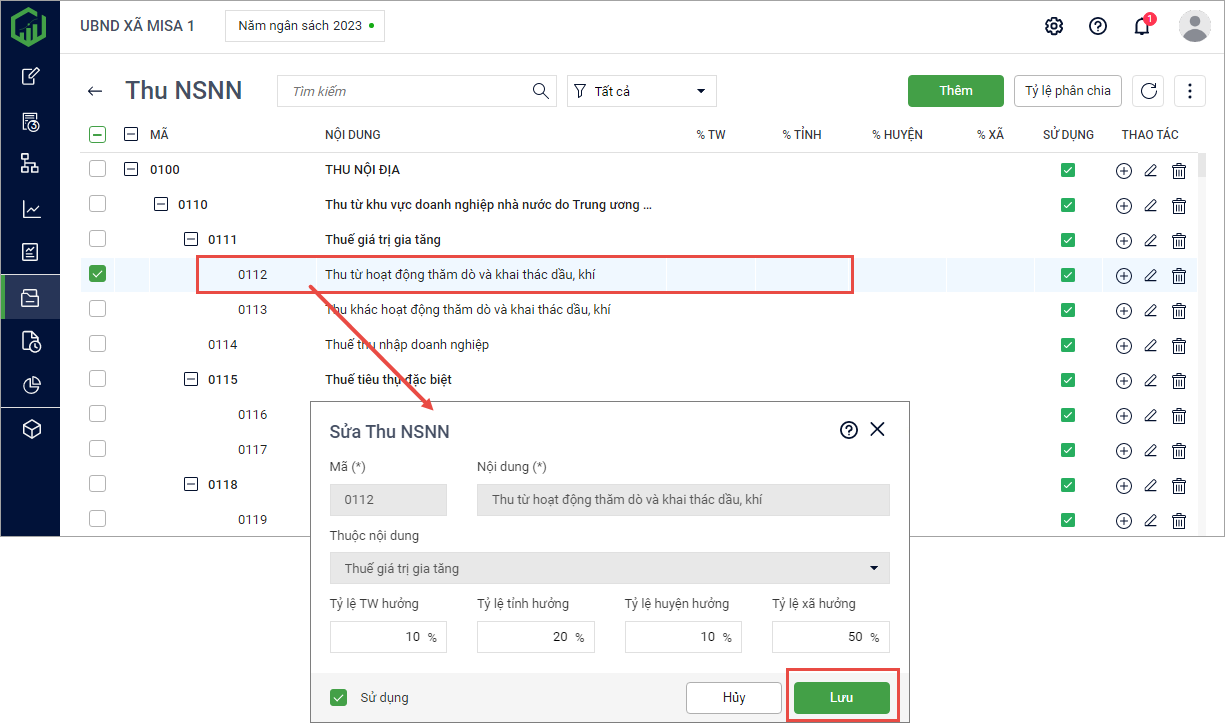Collapse the 0115 tree node
Image resolution: width=1225 pixels, height=725 pixels.
[x=191, y=379]
